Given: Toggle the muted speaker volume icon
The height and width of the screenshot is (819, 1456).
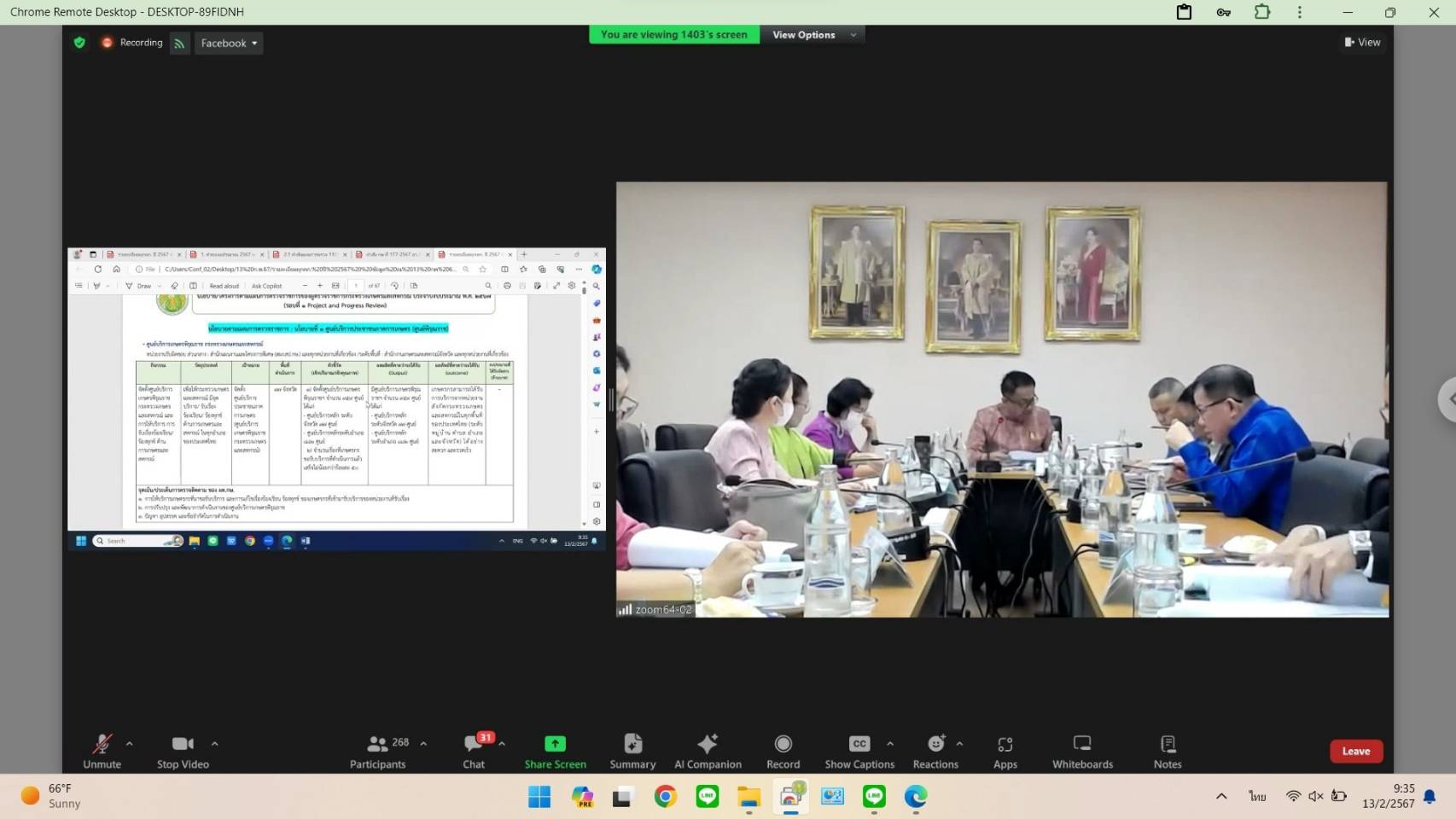Looking at the screenshot, I should point(1316,796).
